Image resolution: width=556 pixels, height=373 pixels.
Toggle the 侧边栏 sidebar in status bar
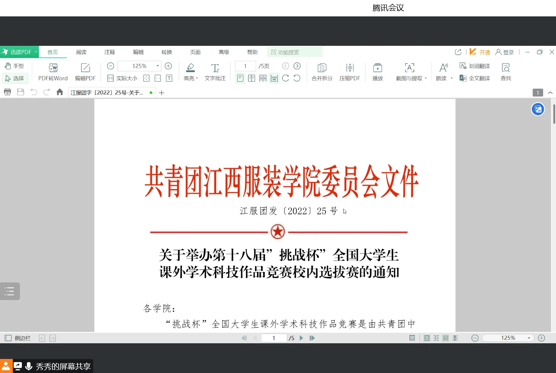[x=17, y=338]
